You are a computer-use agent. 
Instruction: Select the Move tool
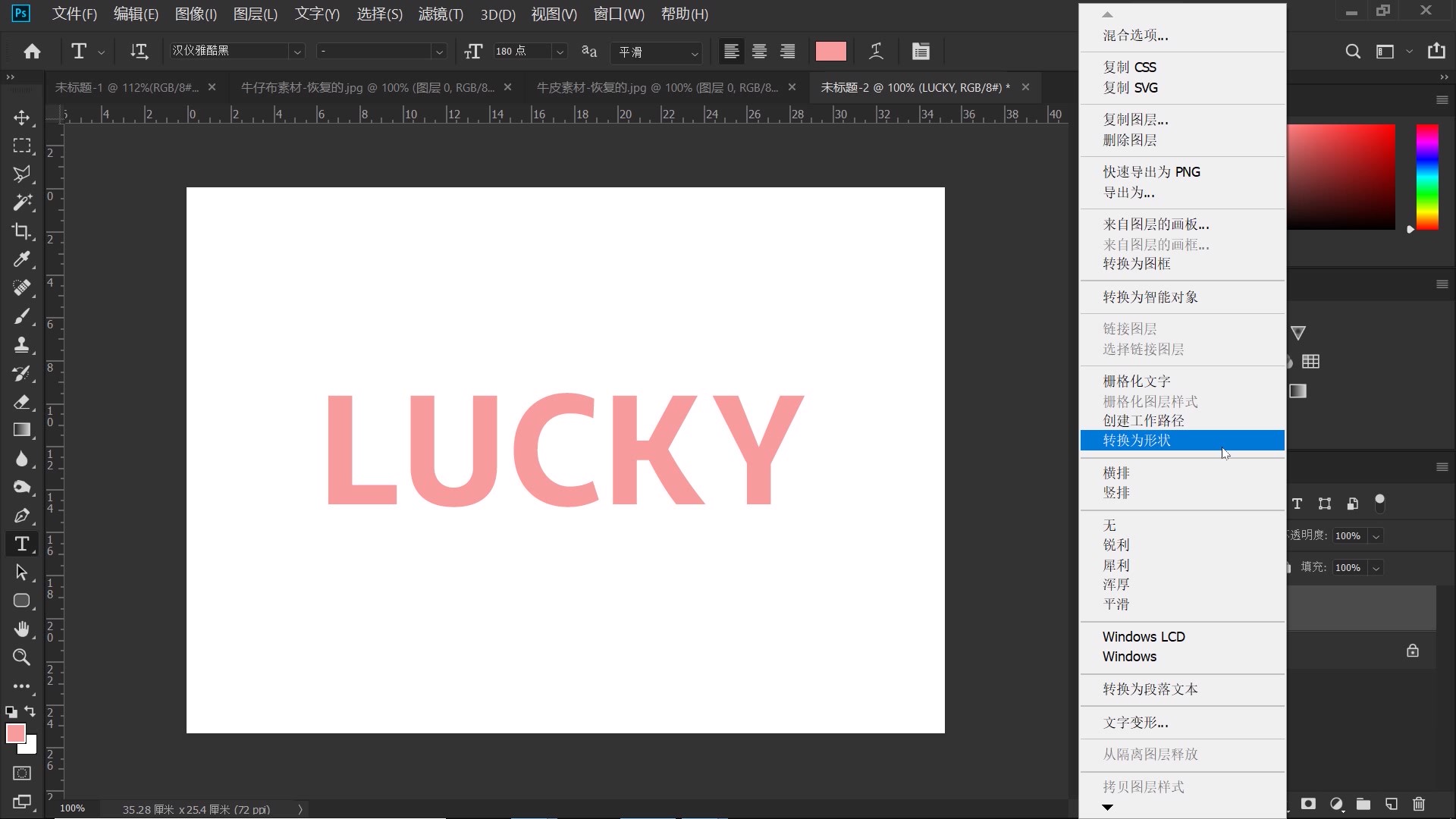point(21,118)
